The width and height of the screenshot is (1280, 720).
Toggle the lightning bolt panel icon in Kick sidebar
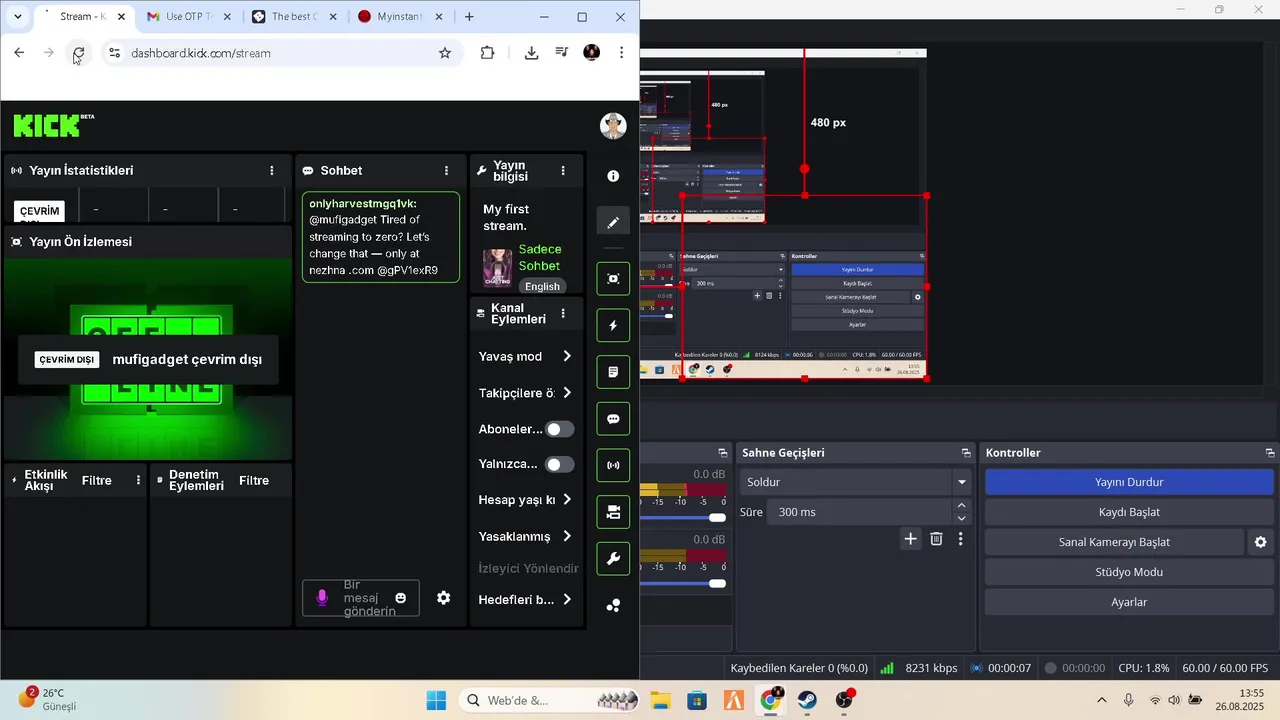(613, 325)
